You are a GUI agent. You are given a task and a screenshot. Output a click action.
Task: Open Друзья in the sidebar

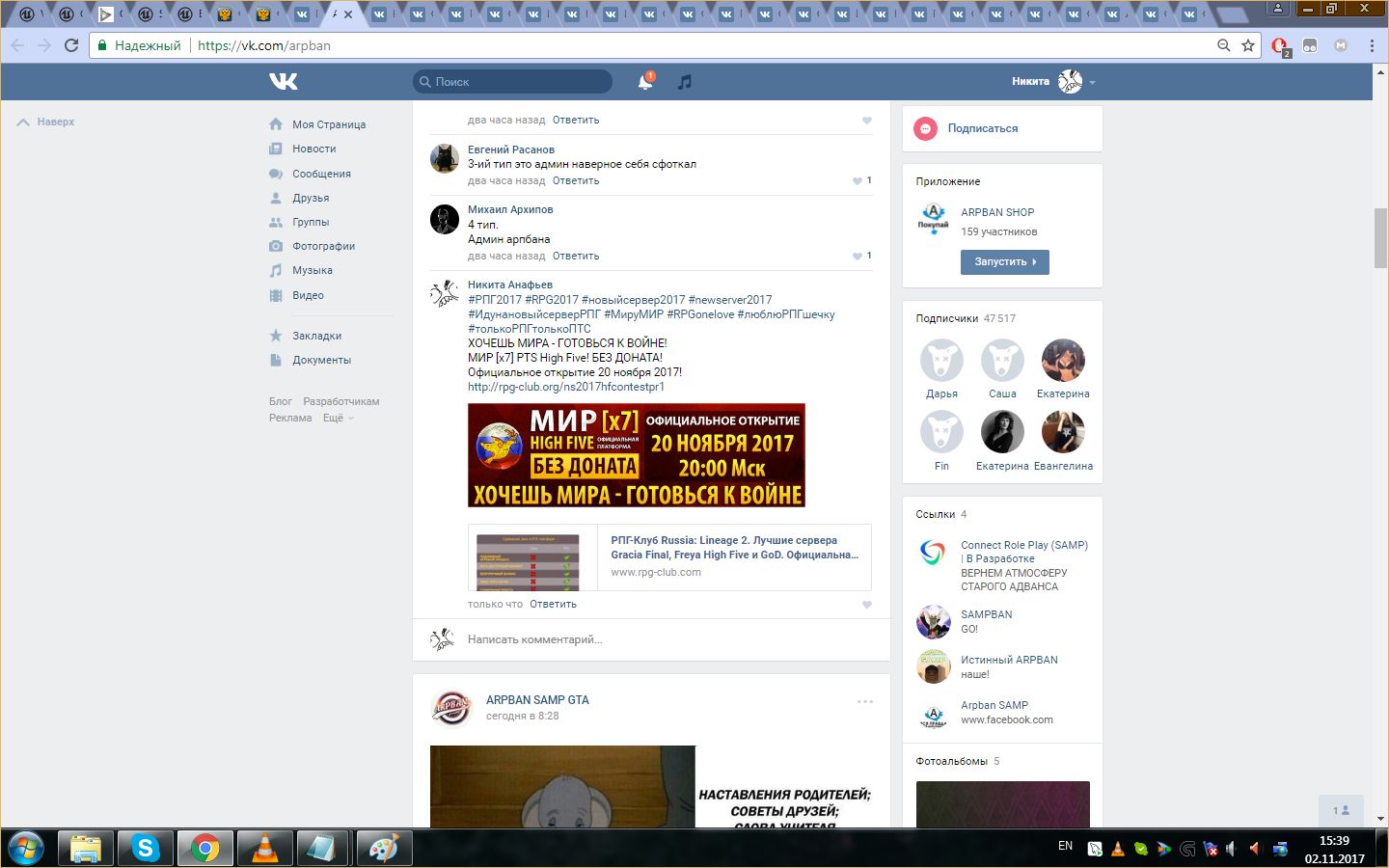311,198
